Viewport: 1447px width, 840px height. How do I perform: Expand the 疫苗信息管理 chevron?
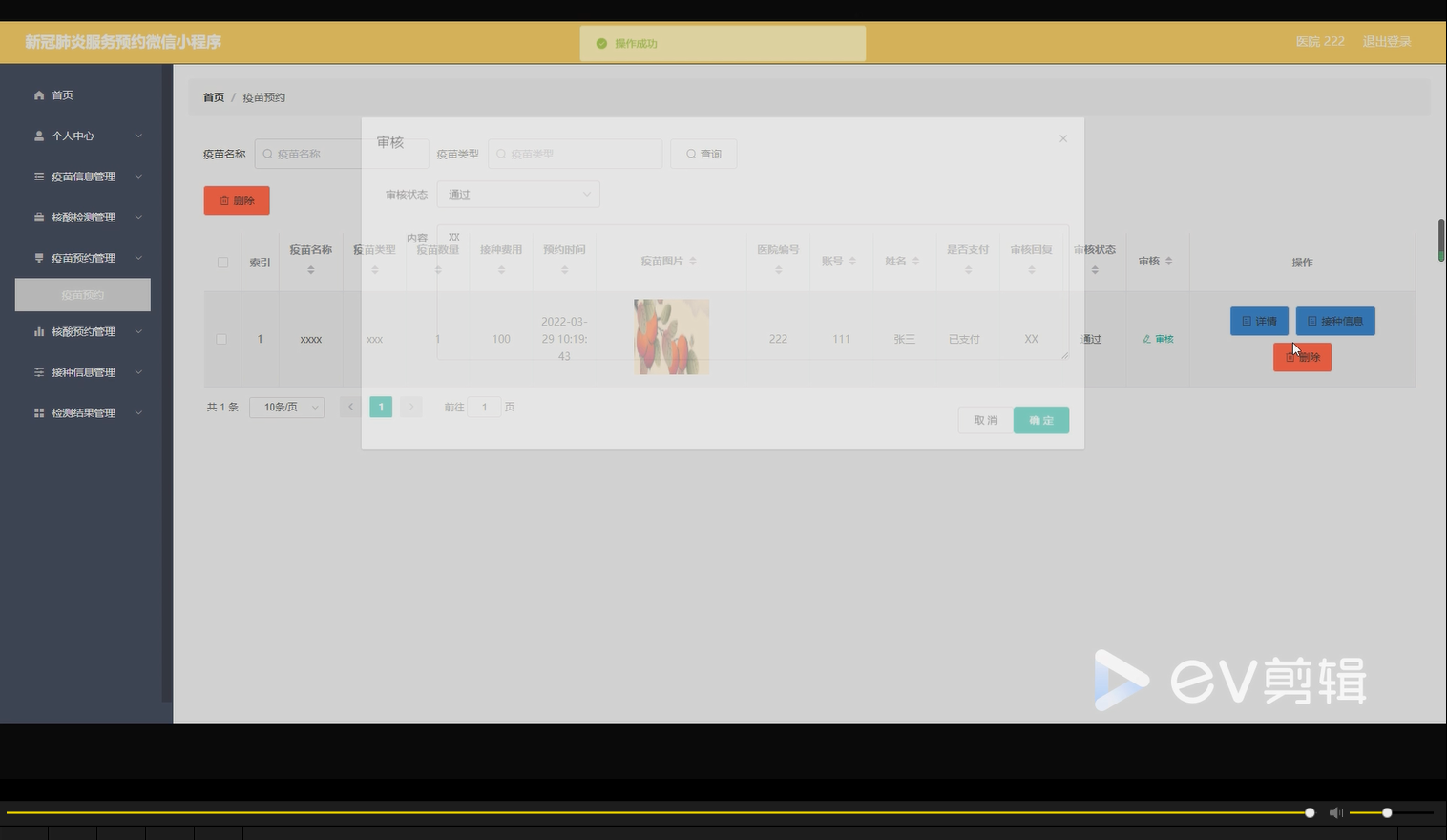coord(138,177)
